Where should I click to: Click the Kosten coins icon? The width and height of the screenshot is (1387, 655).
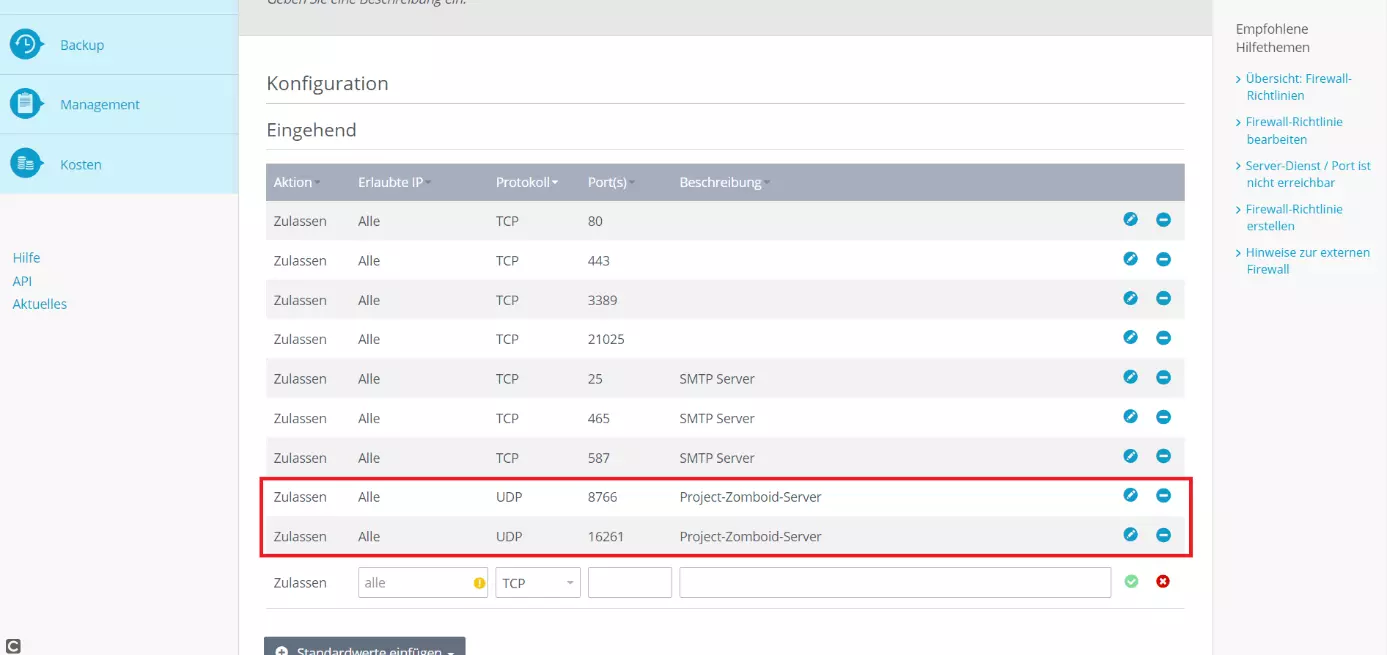[x=26, y=163]
